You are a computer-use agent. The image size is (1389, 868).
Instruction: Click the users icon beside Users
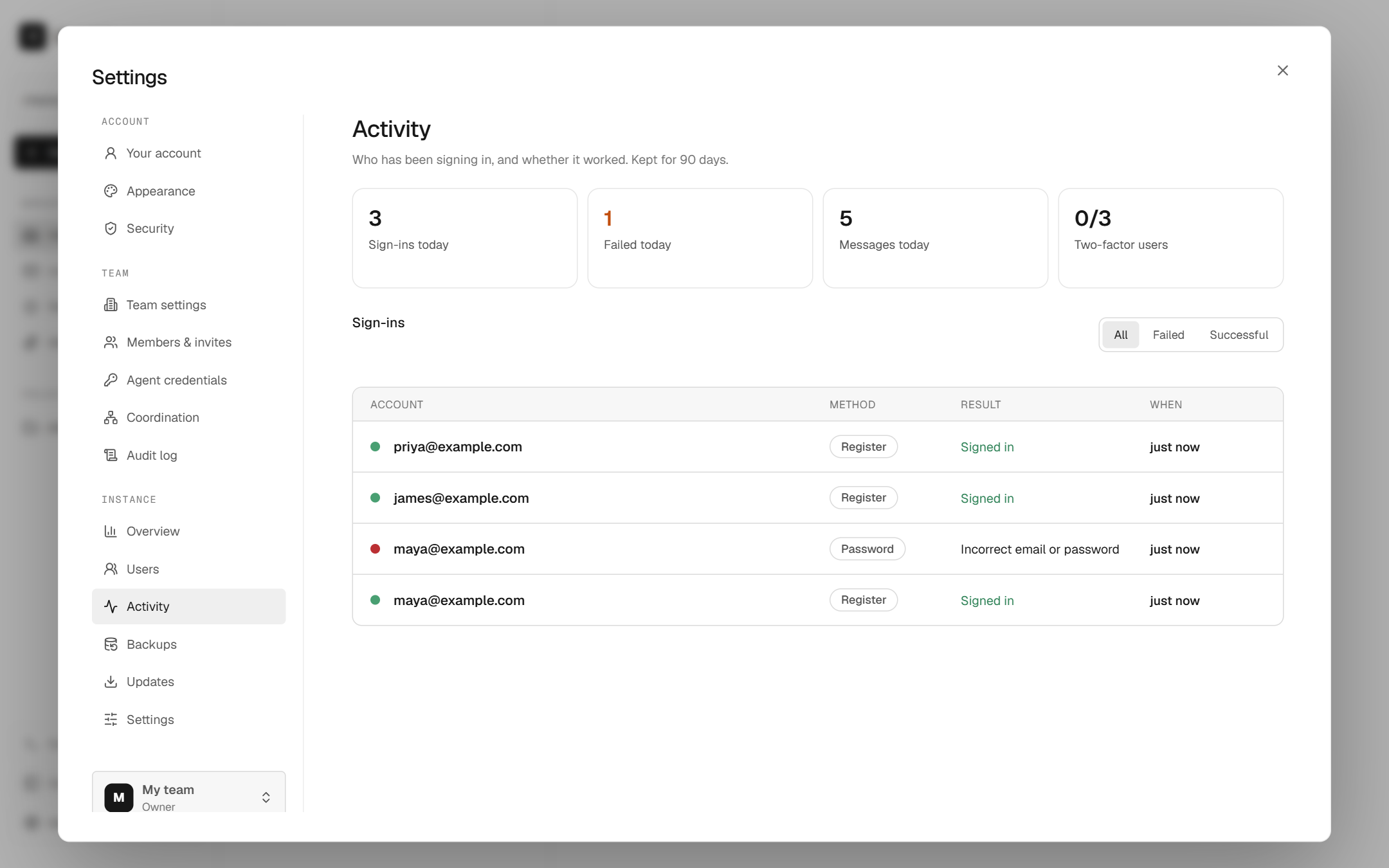coord(111,569)
